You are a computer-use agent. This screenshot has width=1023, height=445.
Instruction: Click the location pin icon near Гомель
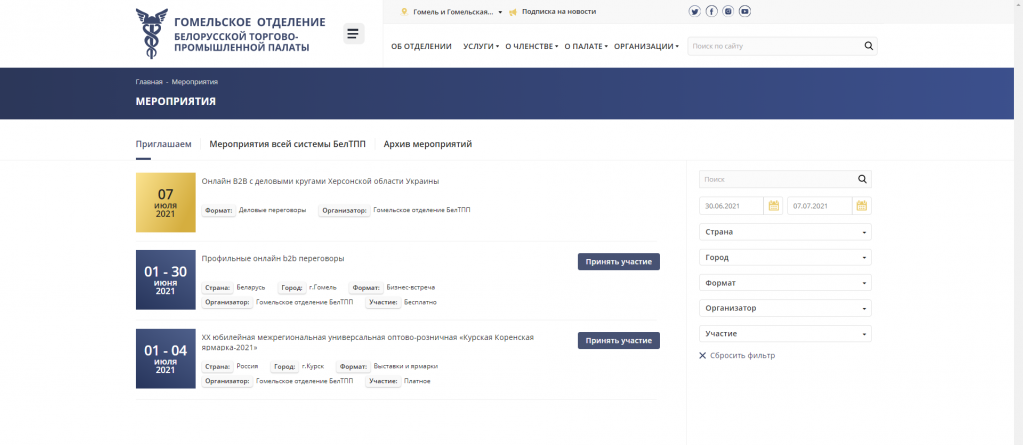point(405,12)
